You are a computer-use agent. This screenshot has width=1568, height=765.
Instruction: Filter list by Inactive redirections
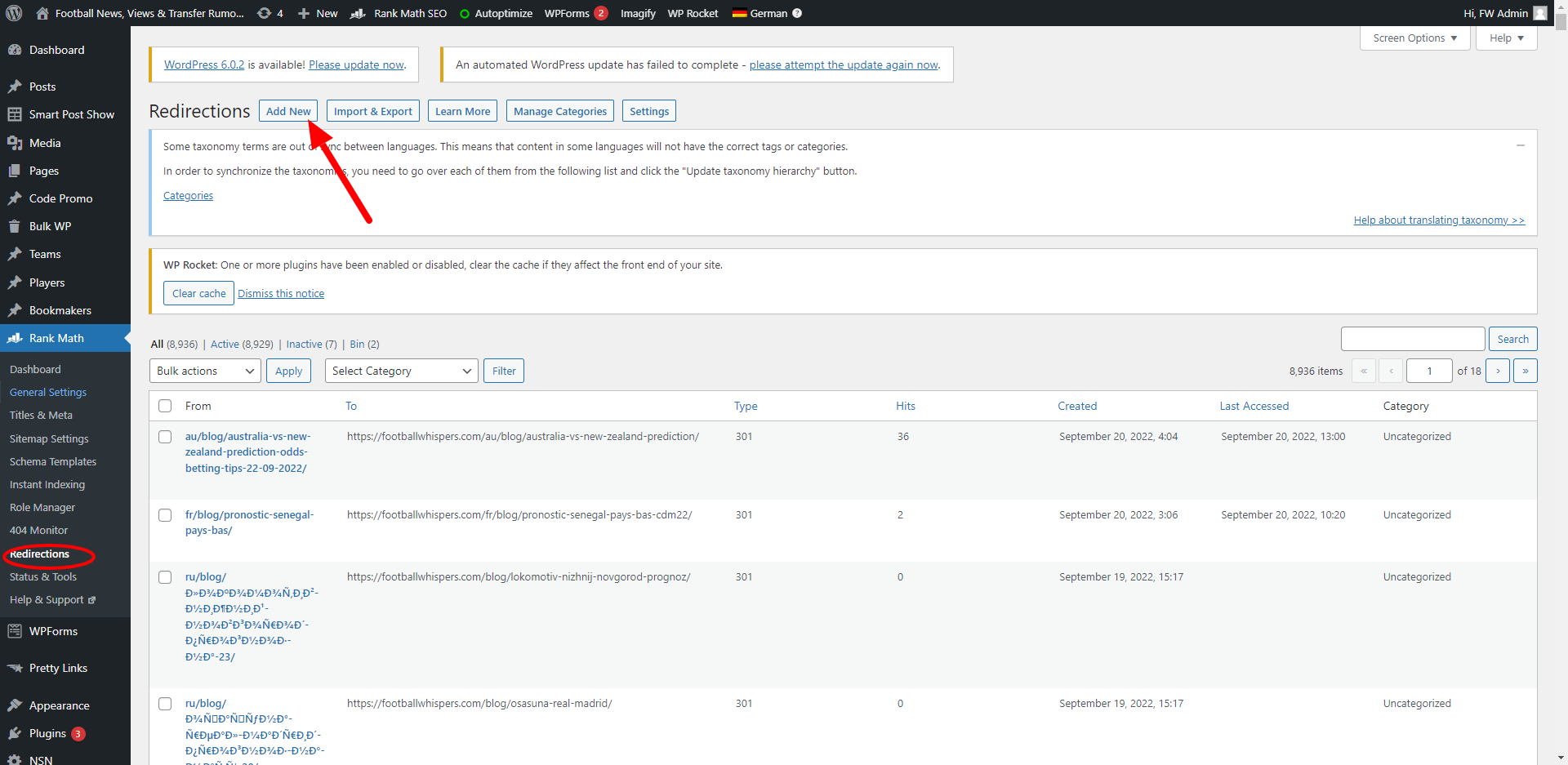[304, 345]
